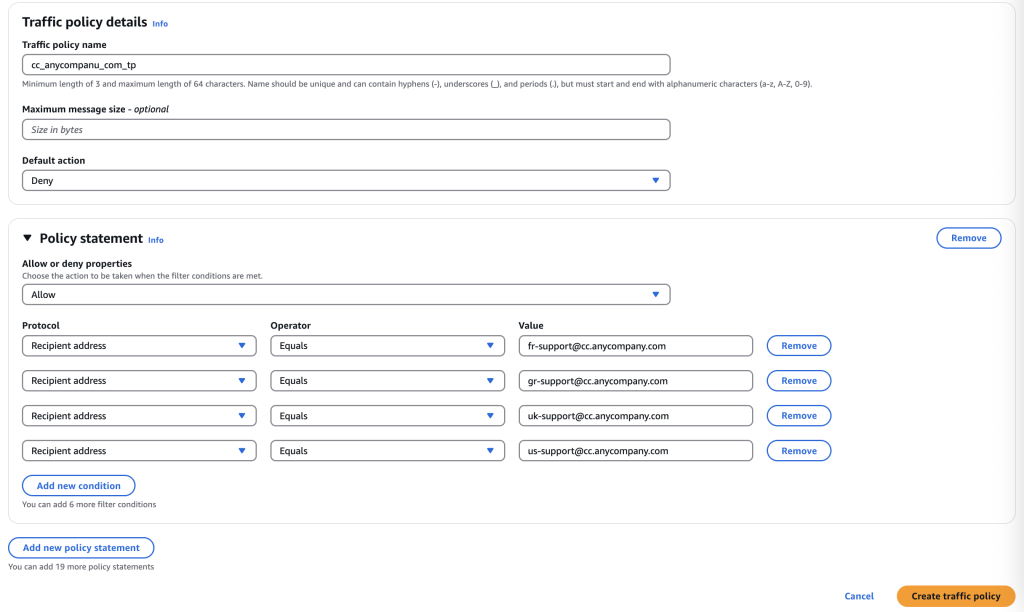Click the fr-support@cc.anycompany.com value field
Screen dimensions: 1024x612
[635, 346]
